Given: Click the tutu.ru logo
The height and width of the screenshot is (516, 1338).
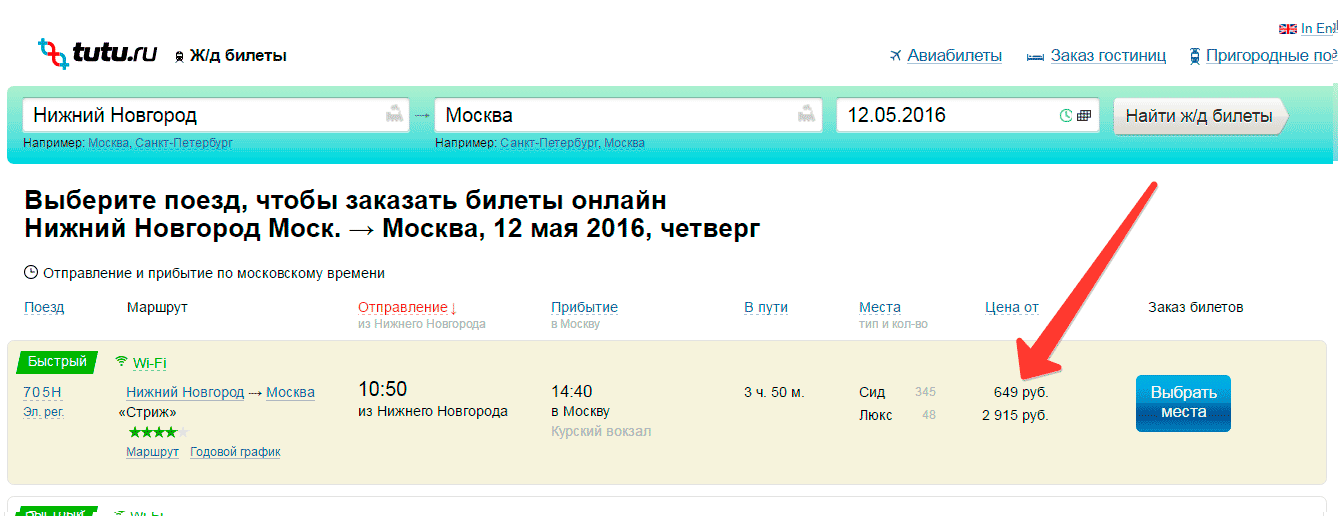Looking at the screenshot, I should (98, 52).
